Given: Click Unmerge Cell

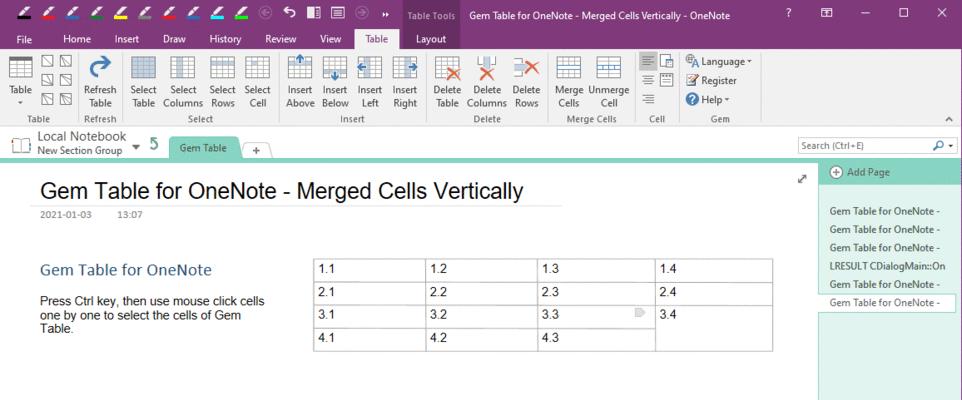Looking at the screenshot, I should (609, 81).
